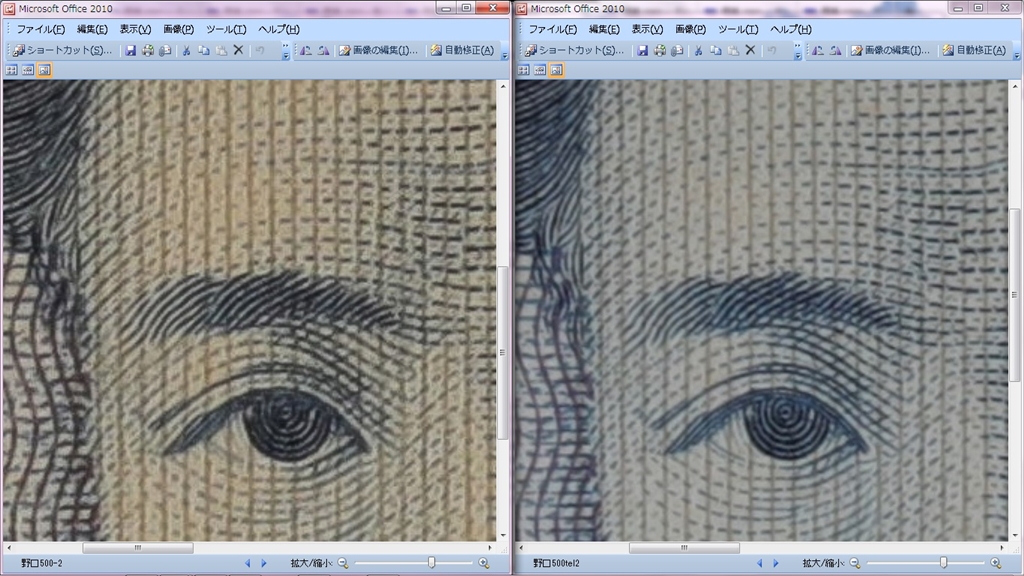1024x576 pixels.
Task: Expand formatting toolbar options at right window edge
Action: (x=1016, y=51)
